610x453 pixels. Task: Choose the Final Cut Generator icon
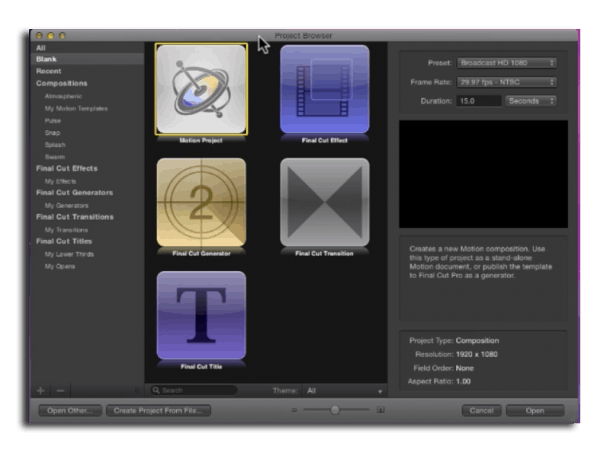coord(201,202)
